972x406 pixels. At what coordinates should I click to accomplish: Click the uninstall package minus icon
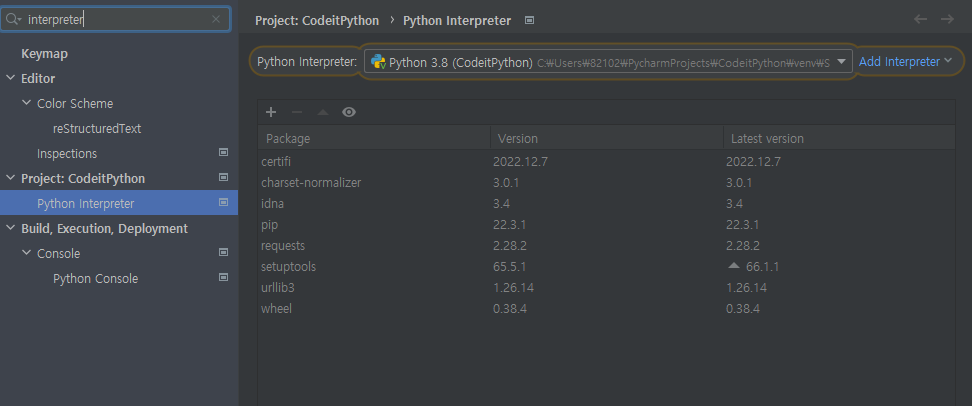pyautogui.click(x=296, y=113)
